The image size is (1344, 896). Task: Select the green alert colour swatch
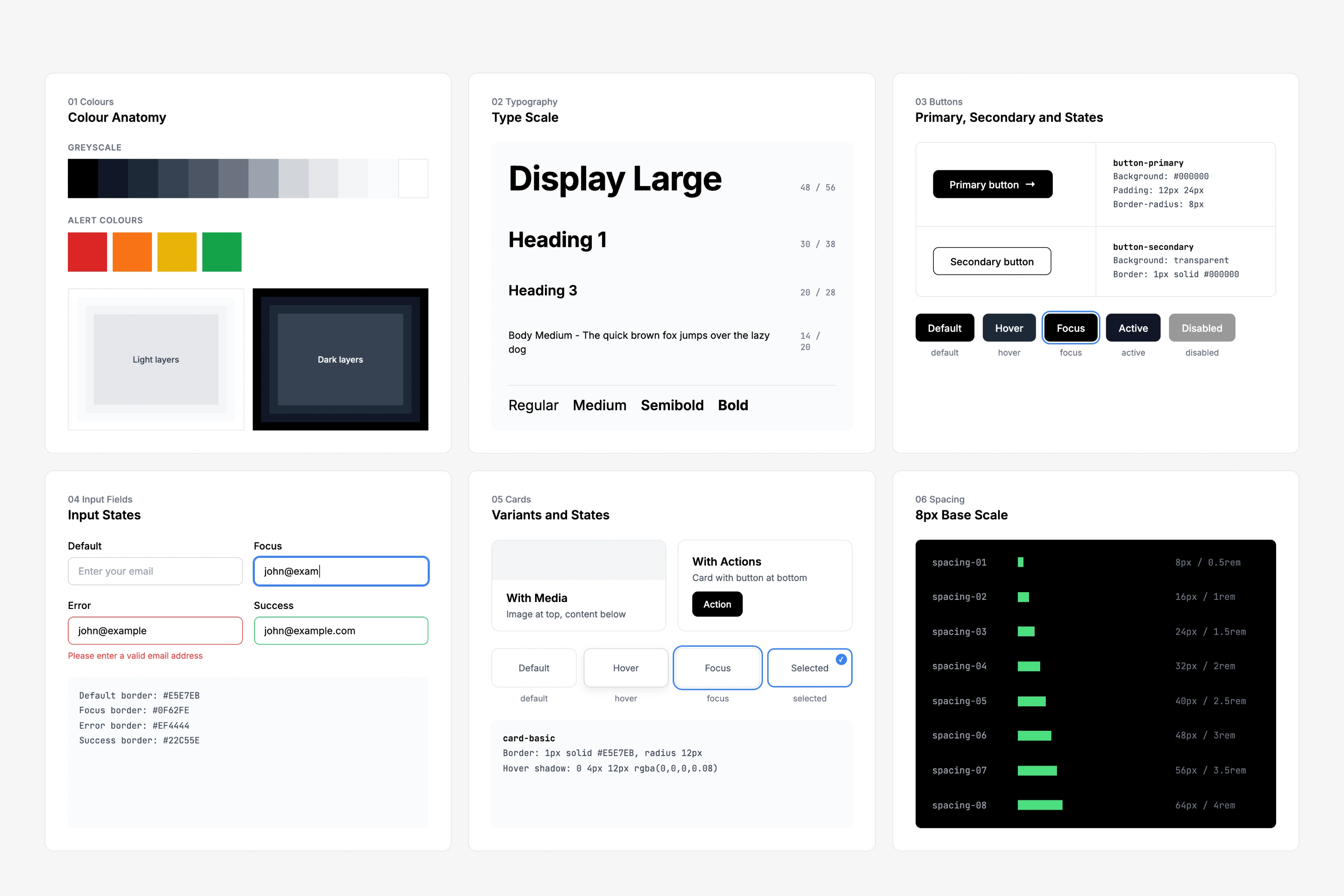point(222,251)
